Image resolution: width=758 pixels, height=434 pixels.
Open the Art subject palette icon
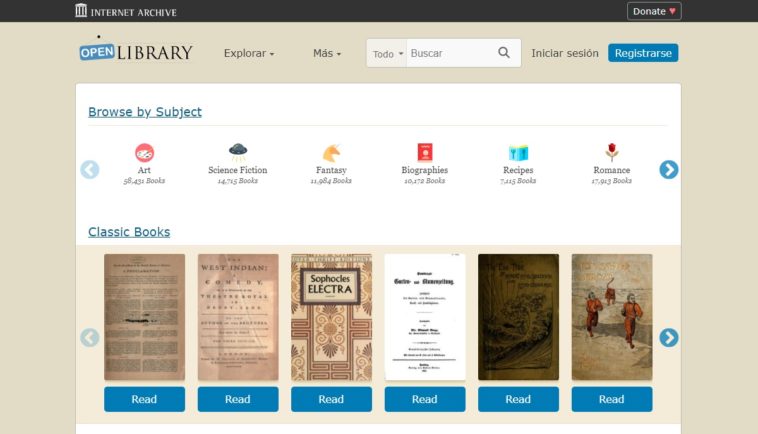(x=145, y=153)
